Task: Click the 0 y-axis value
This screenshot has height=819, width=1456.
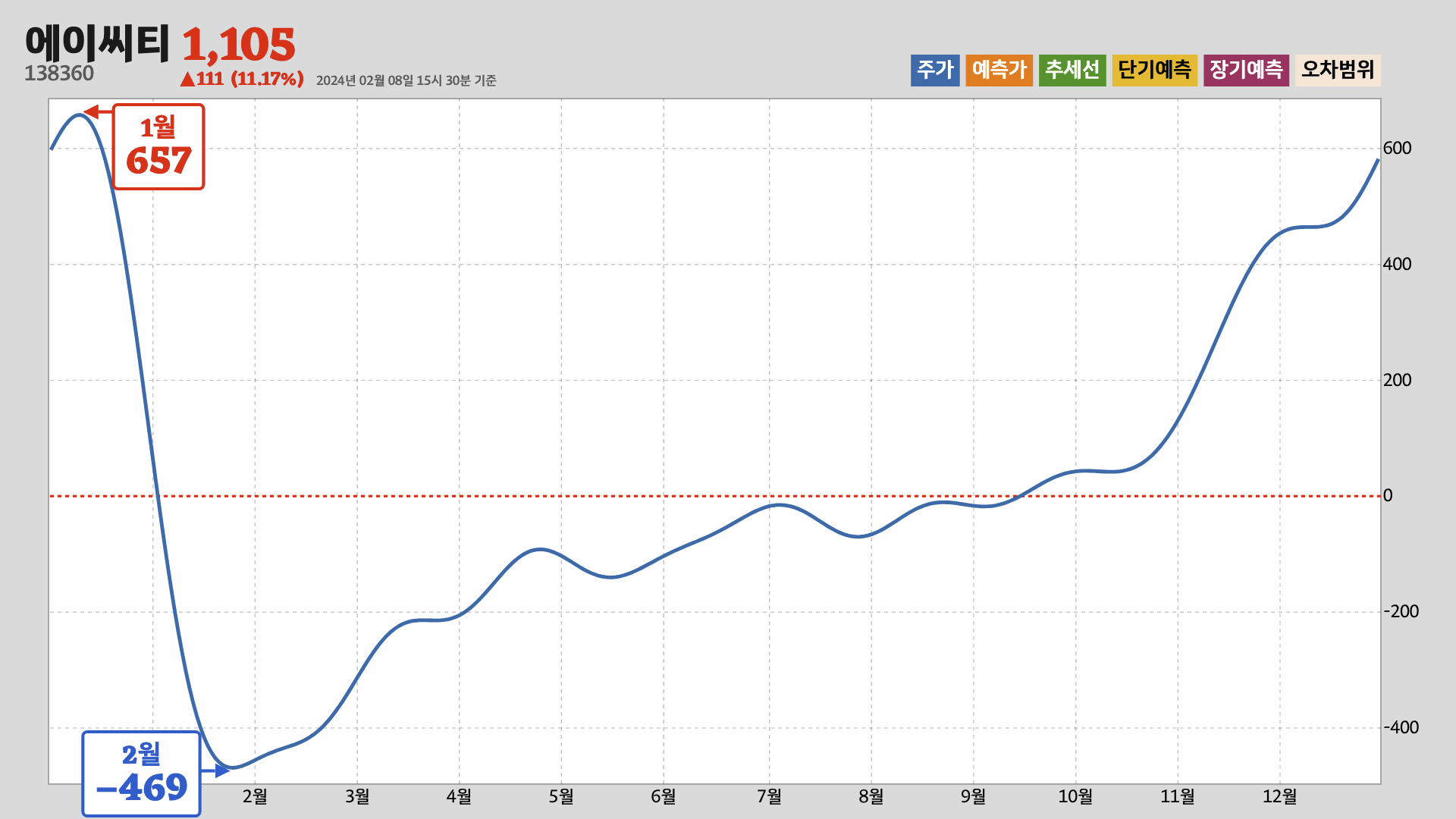Action: pyautogui.click(x=1388, y=496)
